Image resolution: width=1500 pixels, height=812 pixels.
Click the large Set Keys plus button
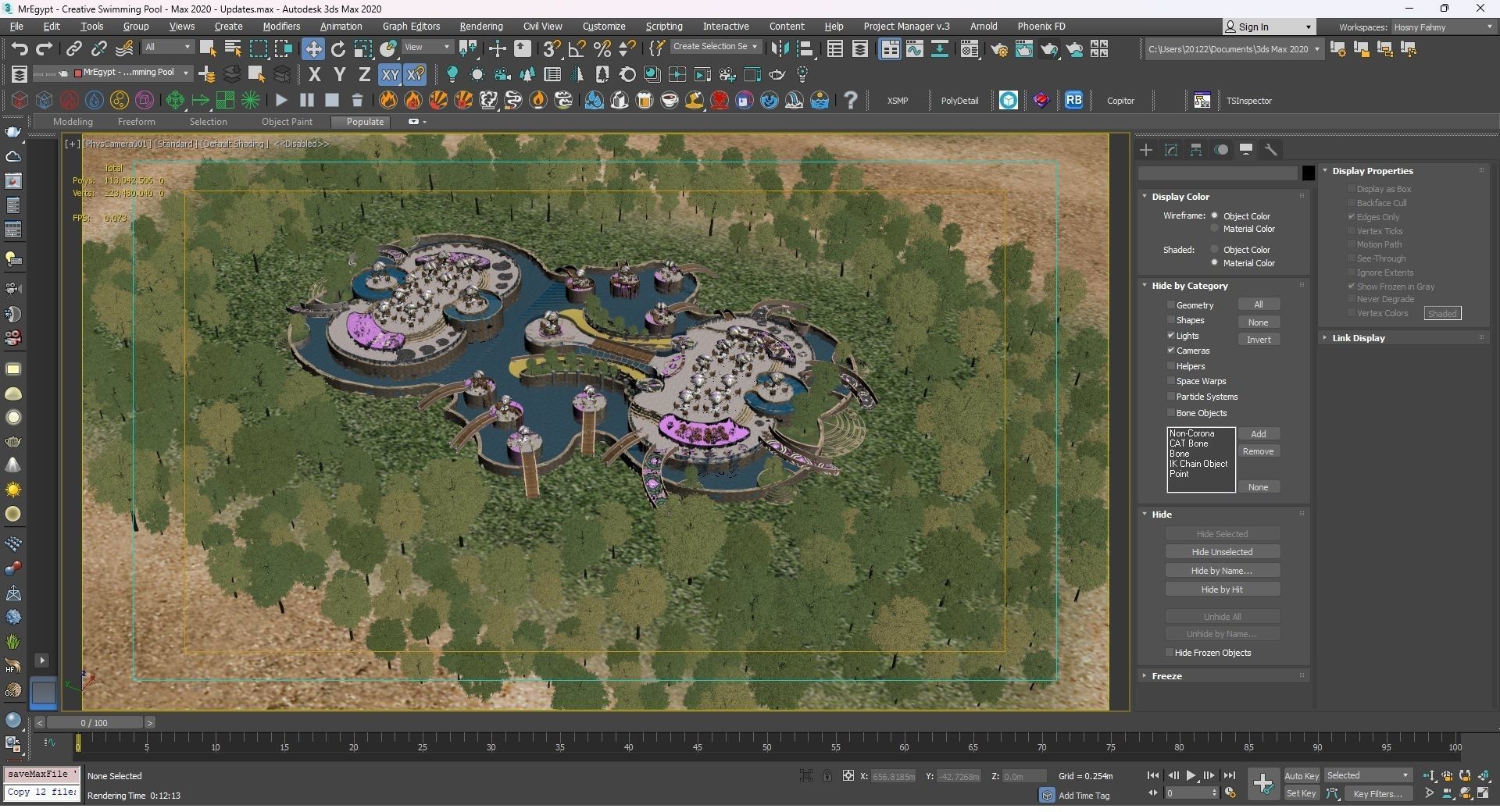[x=1262, y=784]
